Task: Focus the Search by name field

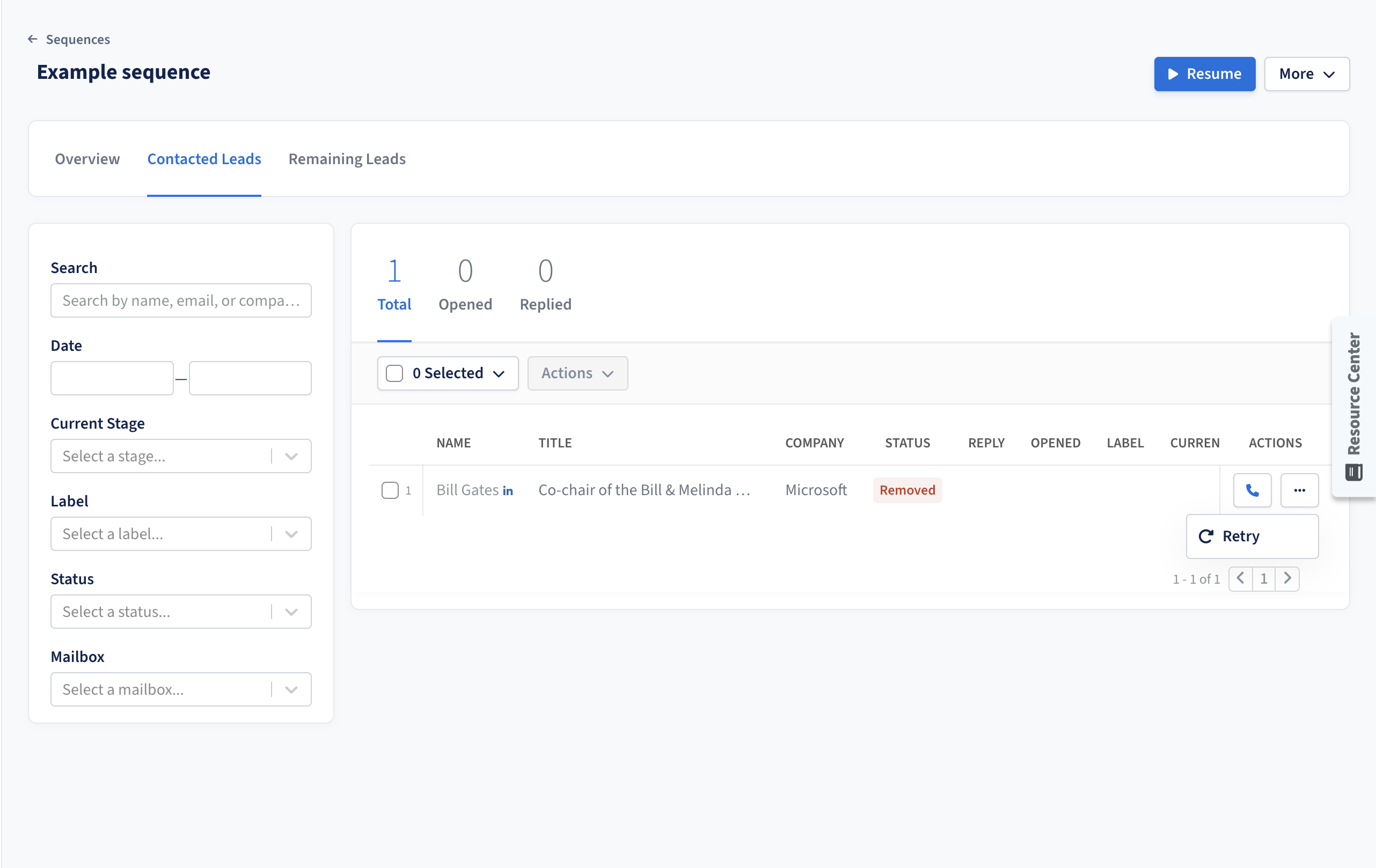Action: (x=181, y=300)
